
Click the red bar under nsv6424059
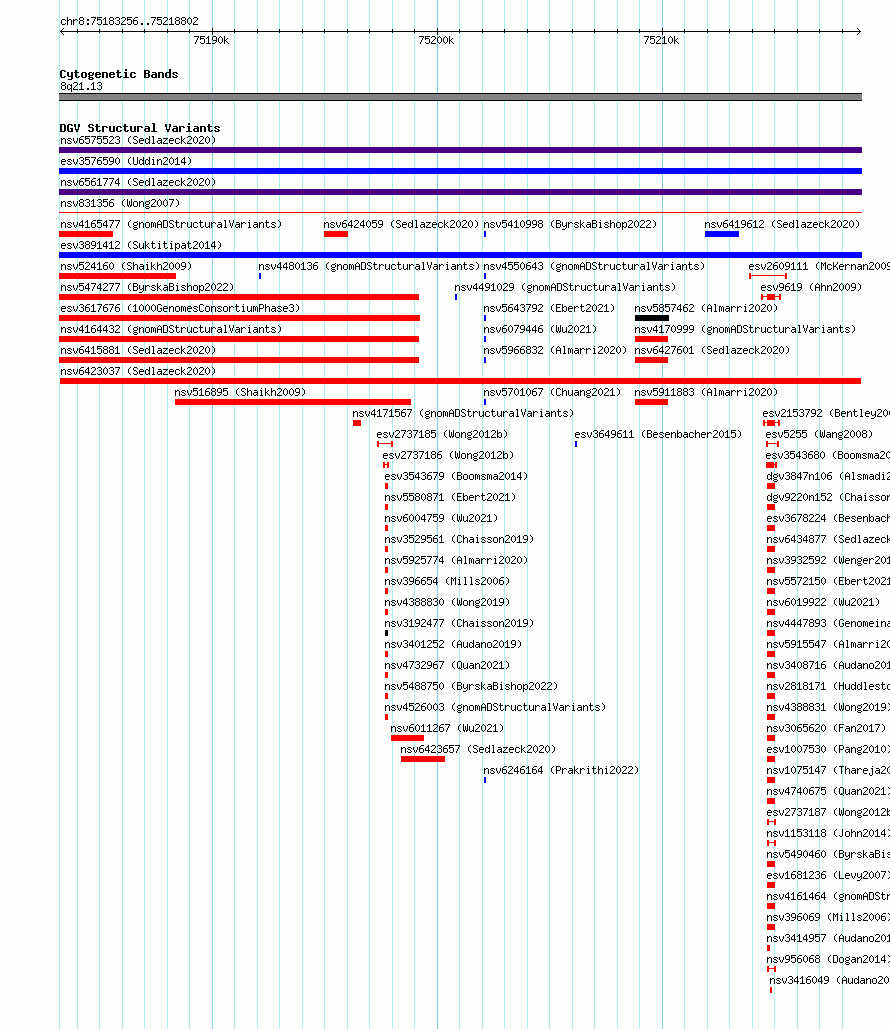(x=335, y=234)
